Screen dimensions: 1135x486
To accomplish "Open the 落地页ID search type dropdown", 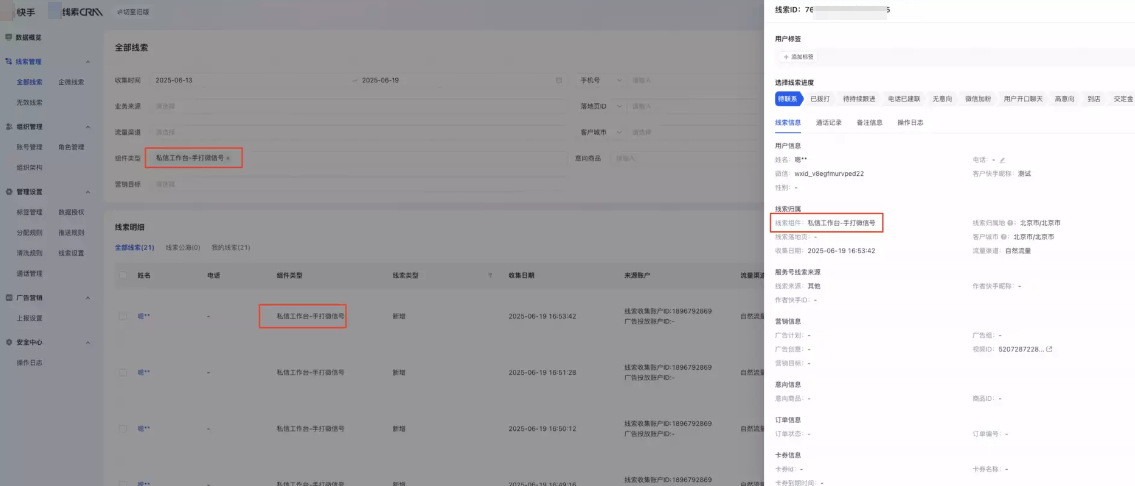I will [601, 106].
